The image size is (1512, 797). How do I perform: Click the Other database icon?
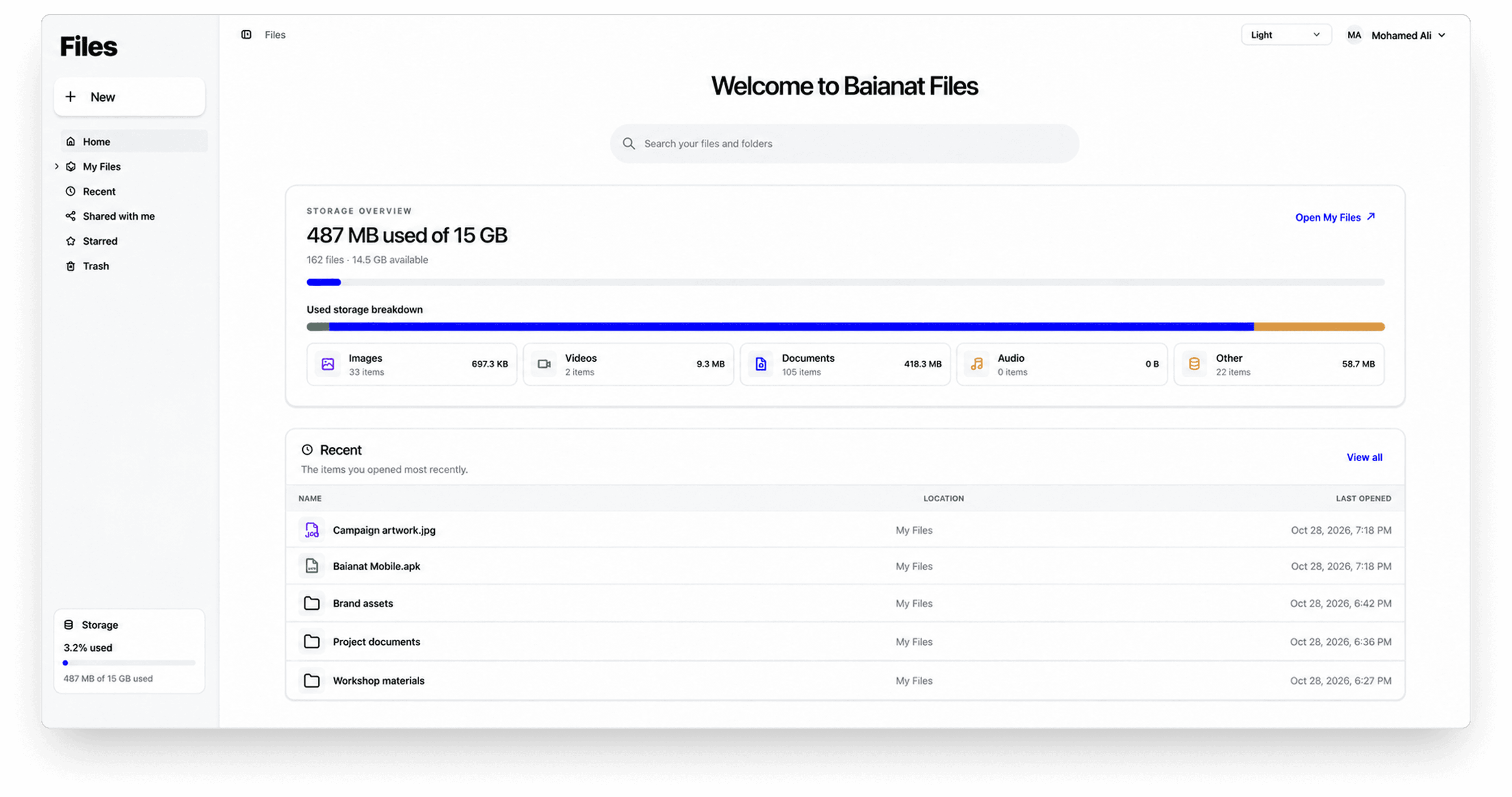tap(1194, 364)
